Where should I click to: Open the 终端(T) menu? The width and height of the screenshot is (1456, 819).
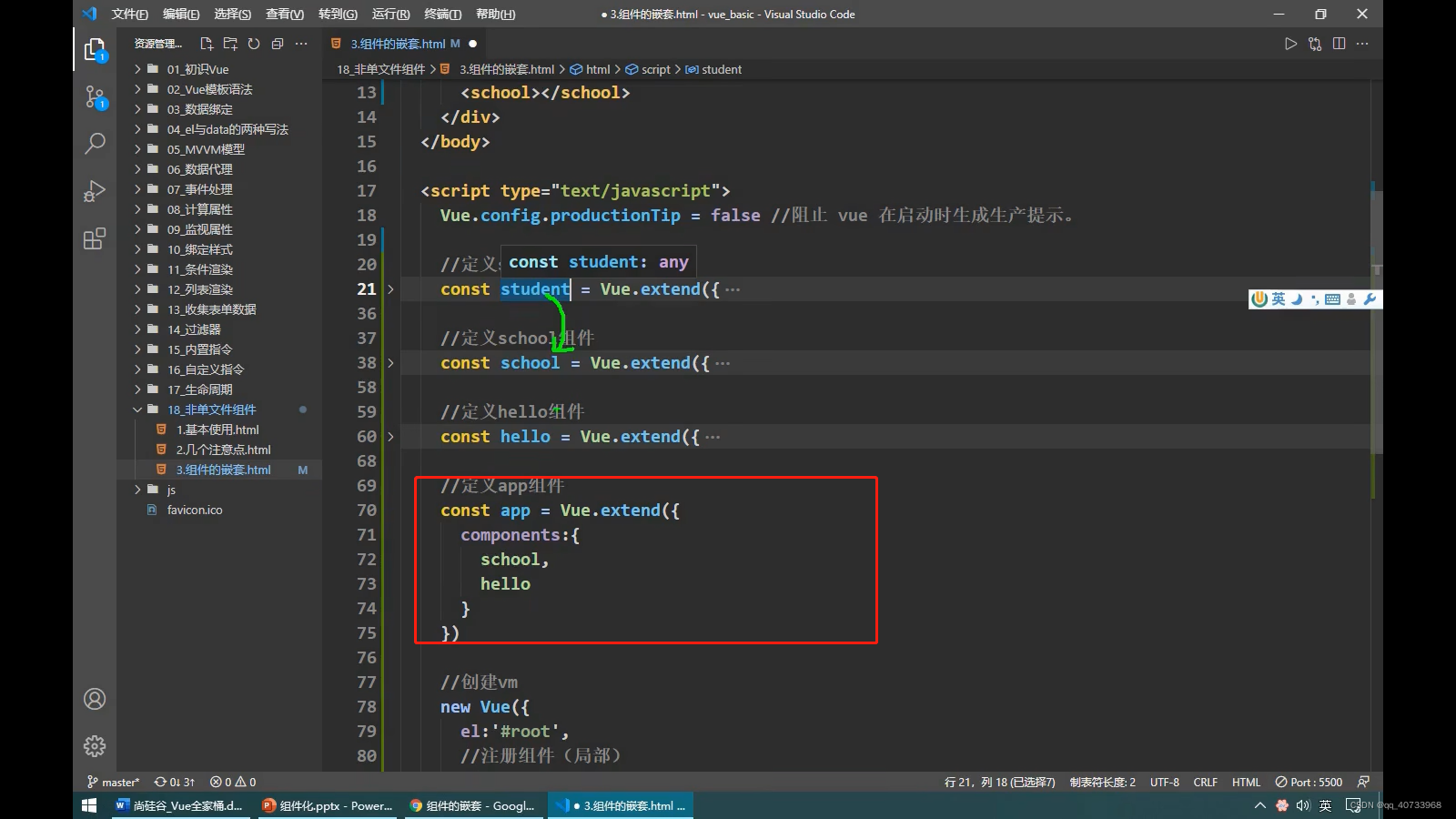[x=442, y=14]
